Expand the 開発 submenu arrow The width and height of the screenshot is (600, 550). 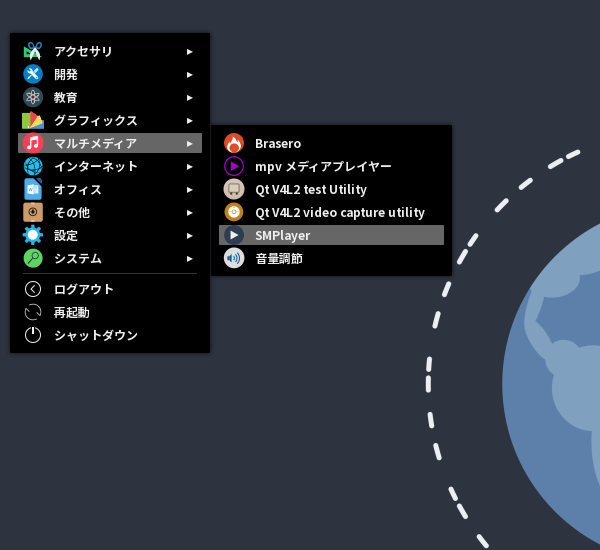coord(189,75)
